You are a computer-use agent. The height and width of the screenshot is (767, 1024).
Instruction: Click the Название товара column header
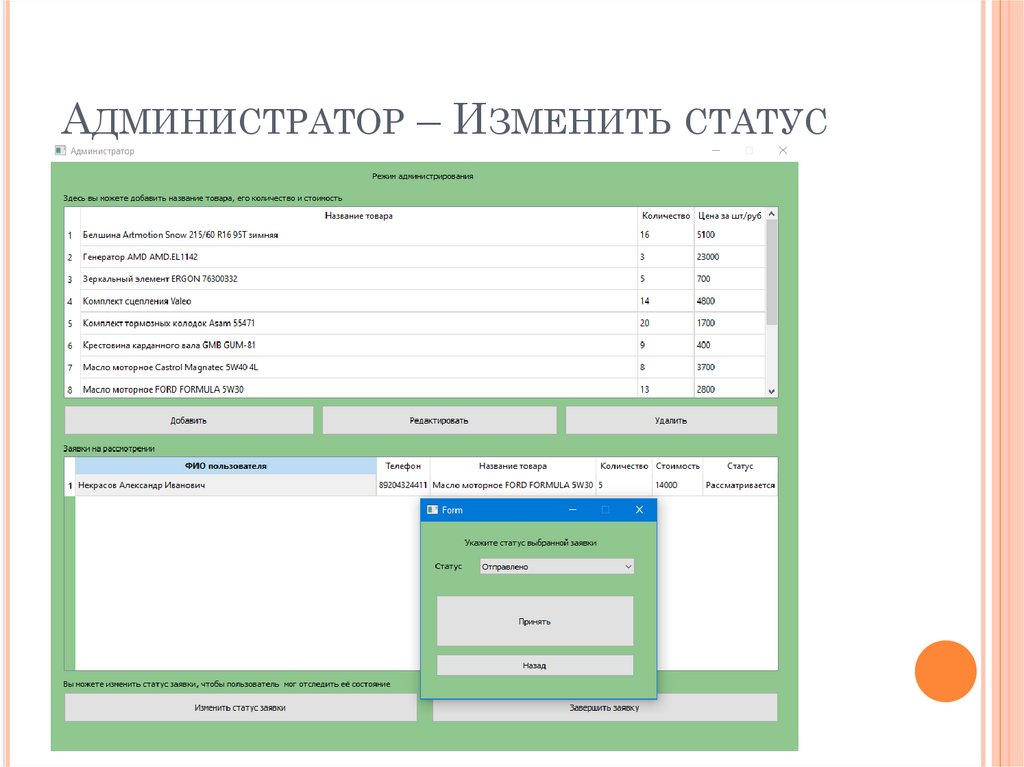click(358, 215)
